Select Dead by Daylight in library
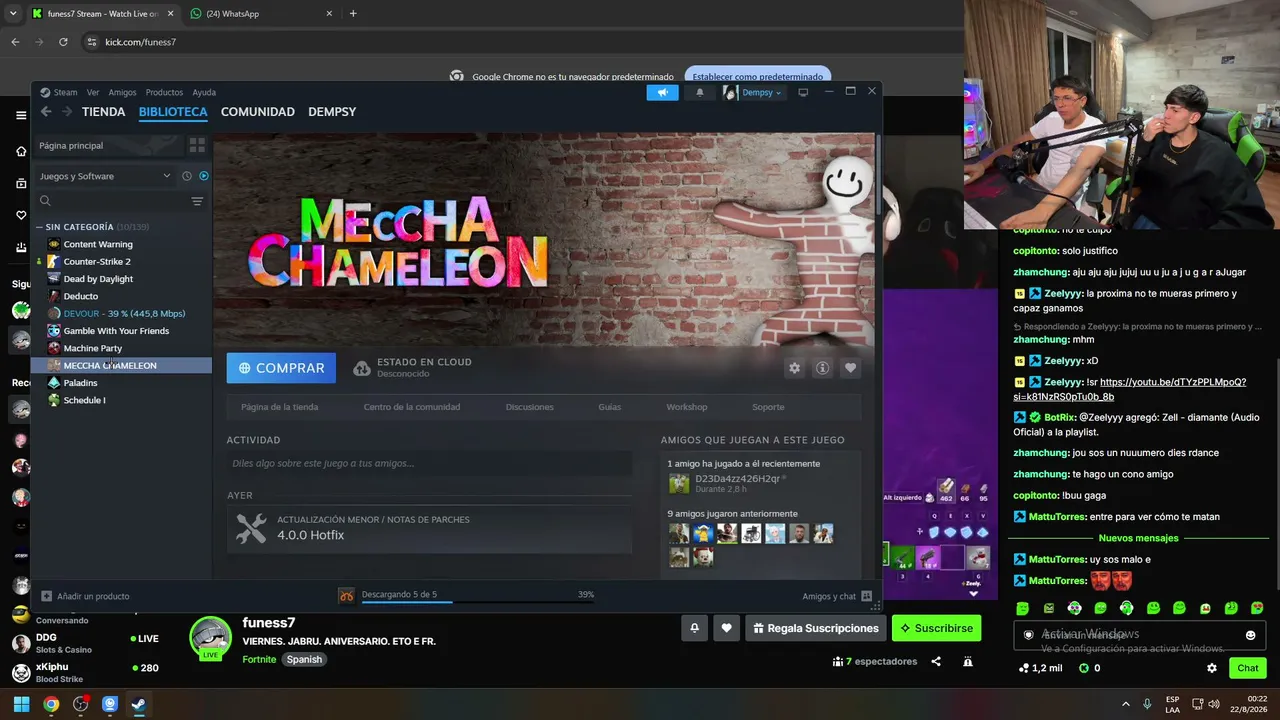 tap(98, 279)
